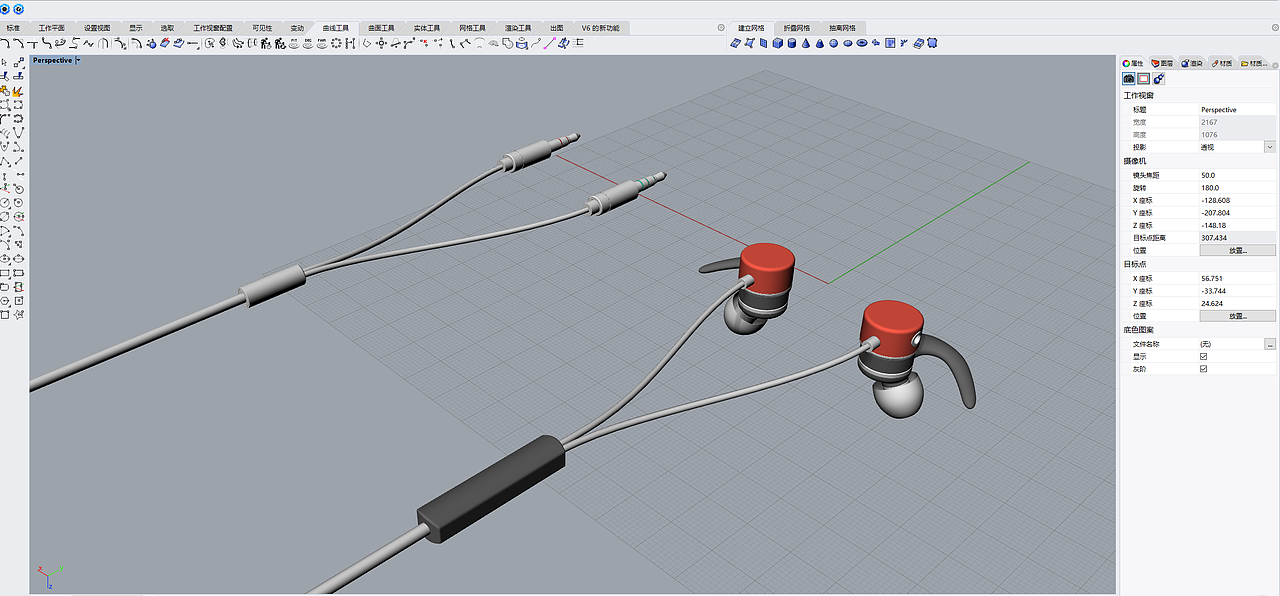Toggle the 灰阶 checkbox

tap(1204, 369)
